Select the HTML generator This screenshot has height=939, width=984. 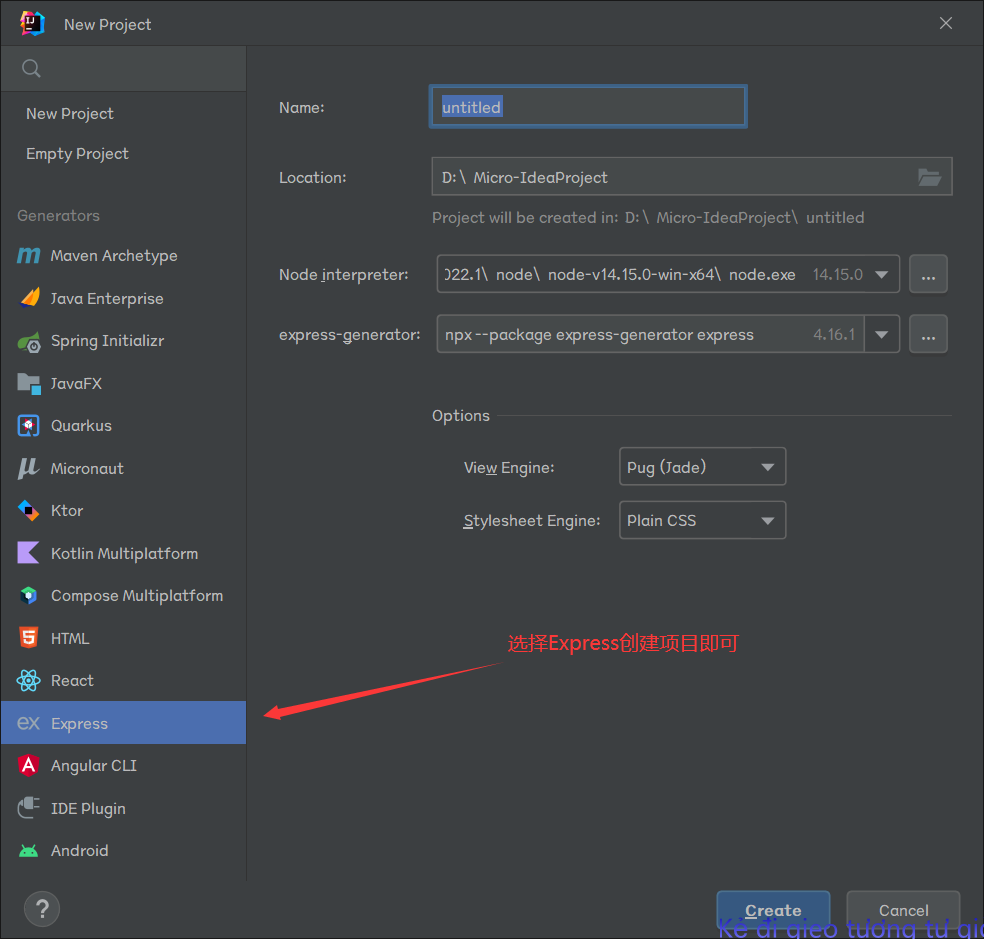click(123, 638)
